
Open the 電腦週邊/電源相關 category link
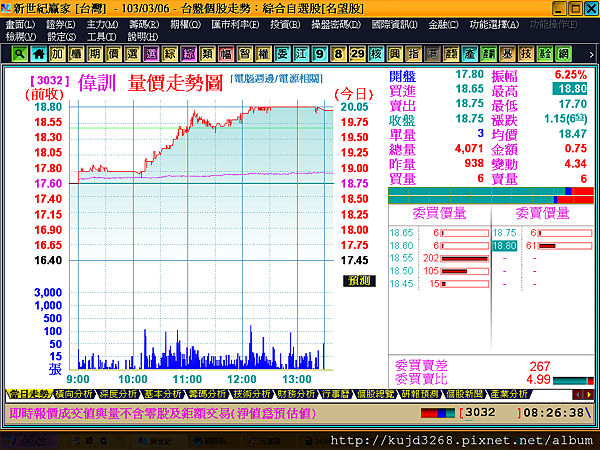pos(277,79)
